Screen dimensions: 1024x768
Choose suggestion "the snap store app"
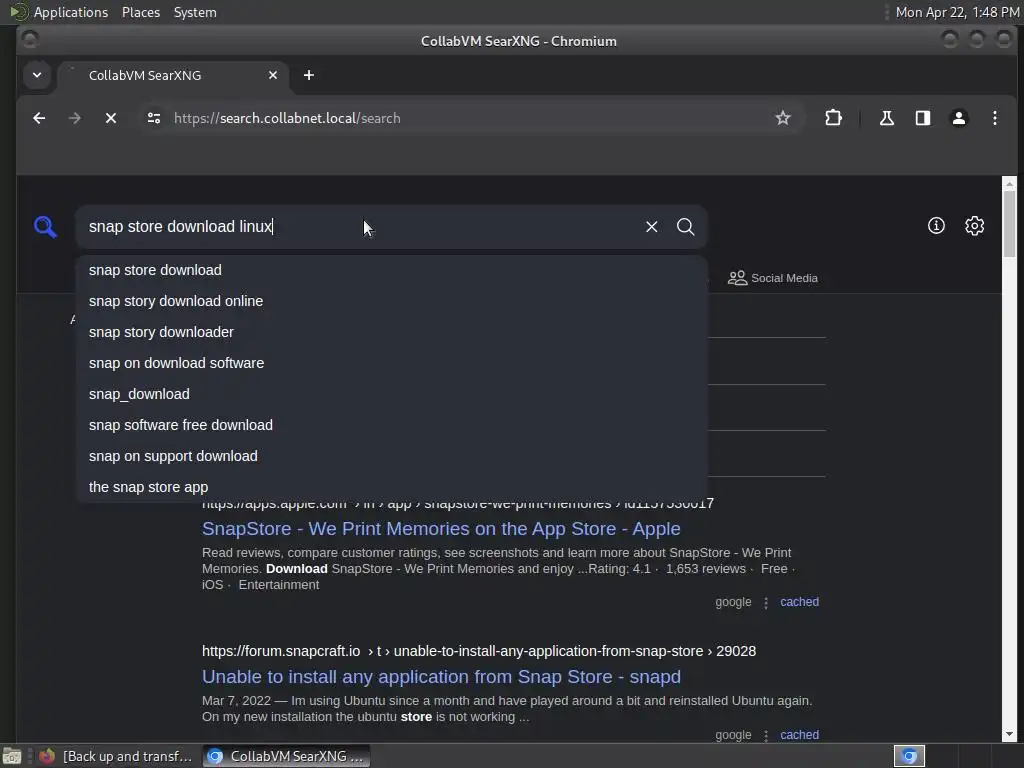[x=392, y=487]
